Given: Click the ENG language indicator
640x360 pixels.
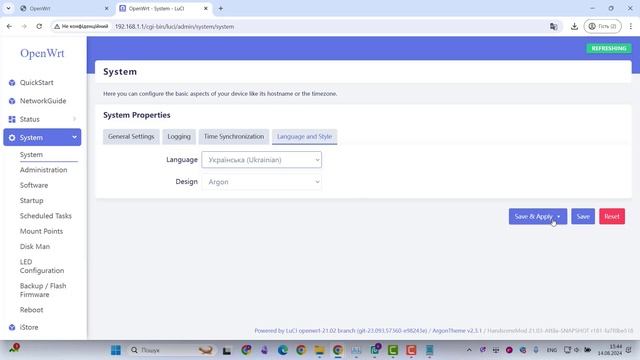Looking at the screenshot, I should click(551, 350).
